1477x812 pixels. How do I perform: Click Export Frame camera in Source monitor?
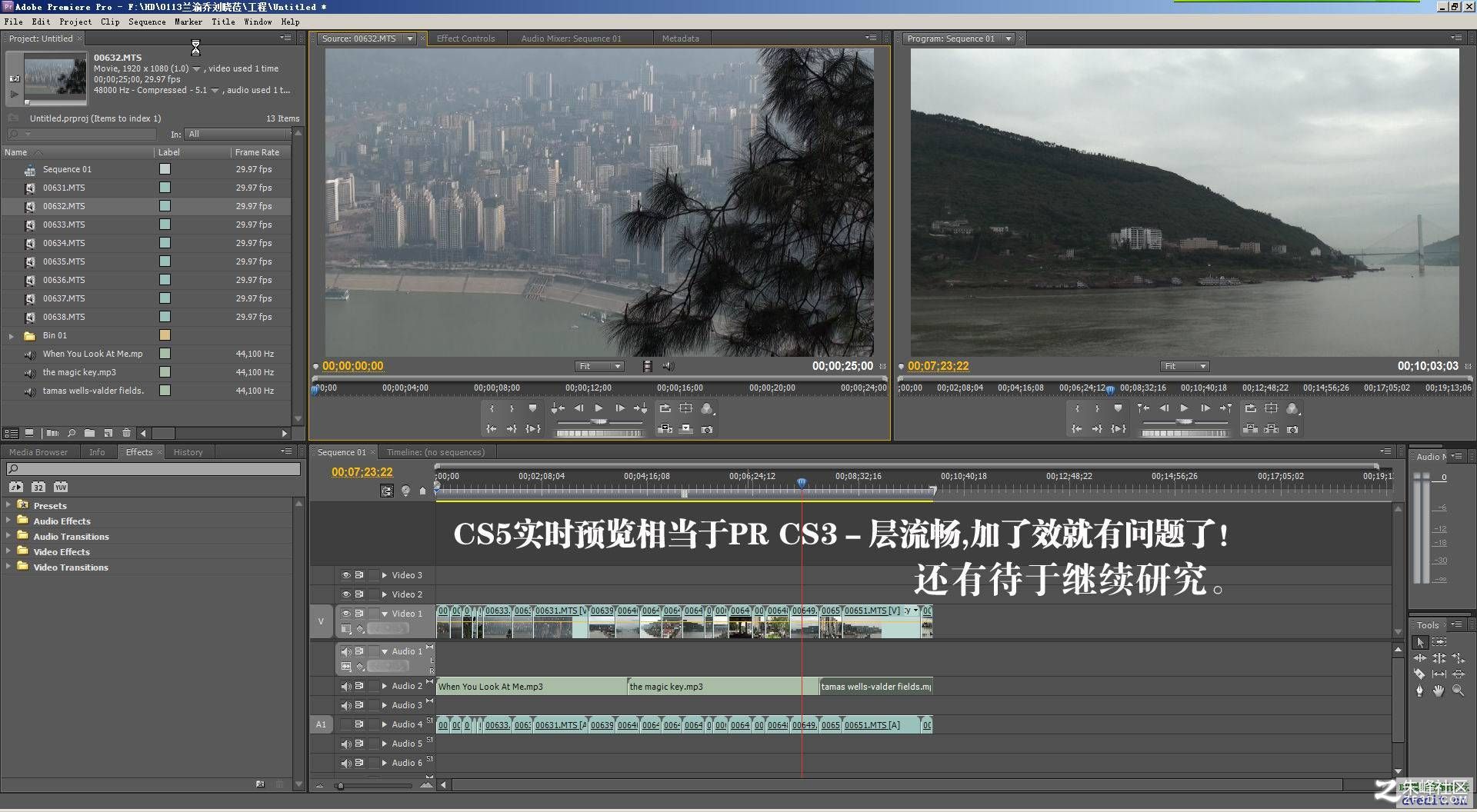(x=707, y=429)
